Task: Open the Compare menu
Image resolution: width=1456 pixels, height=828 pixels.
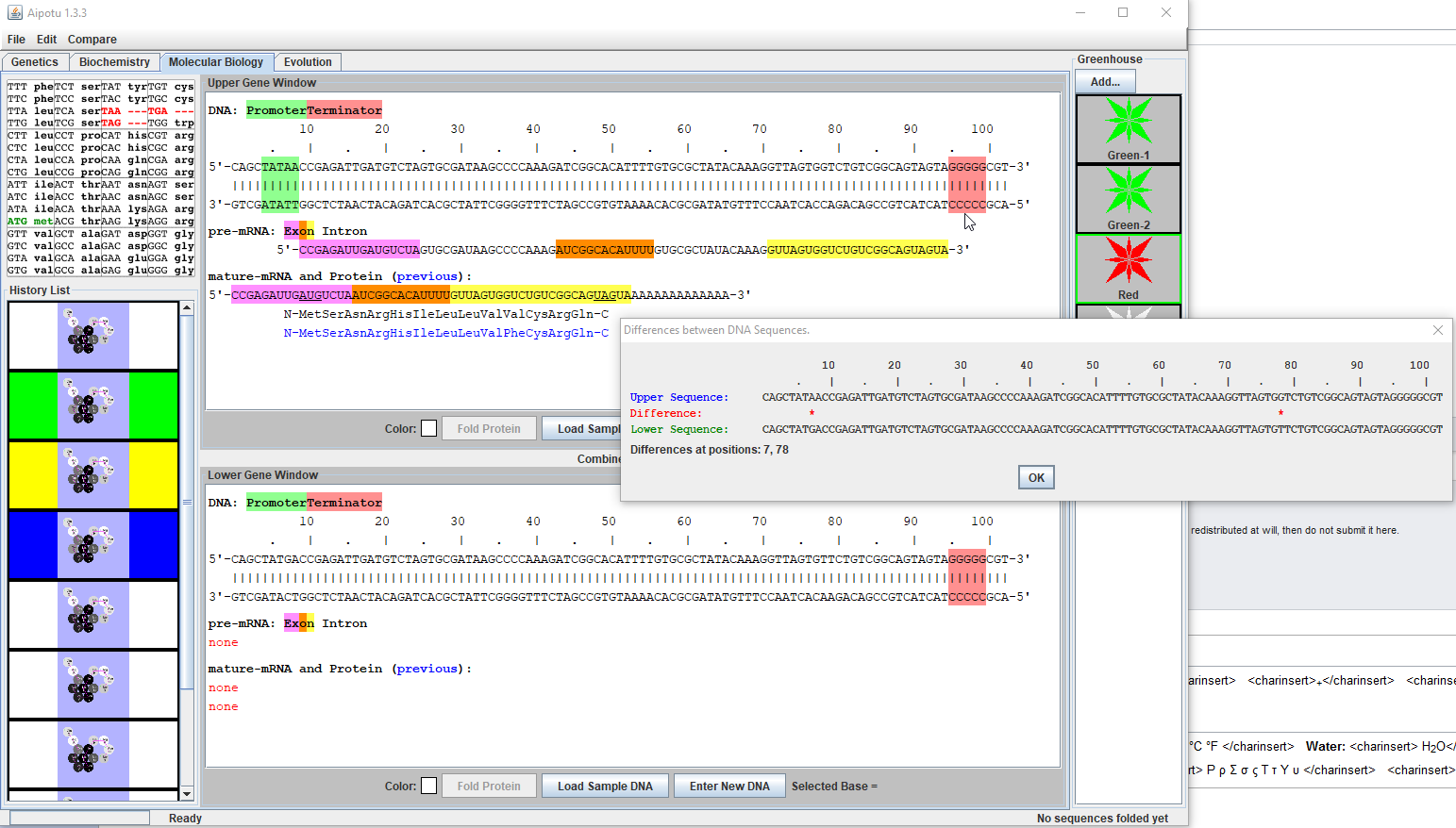Action: coord(92,40)
